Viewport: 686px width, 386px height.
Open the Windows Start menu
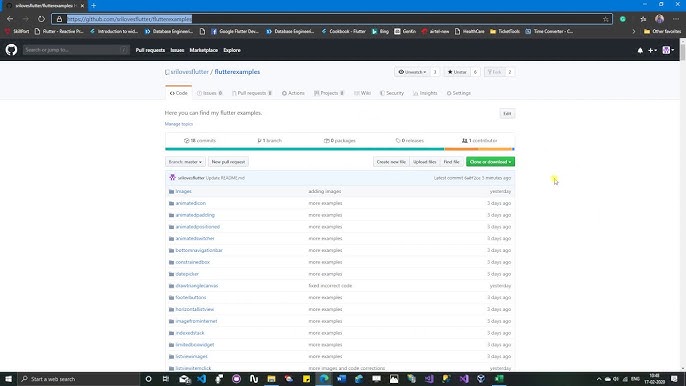8,379
